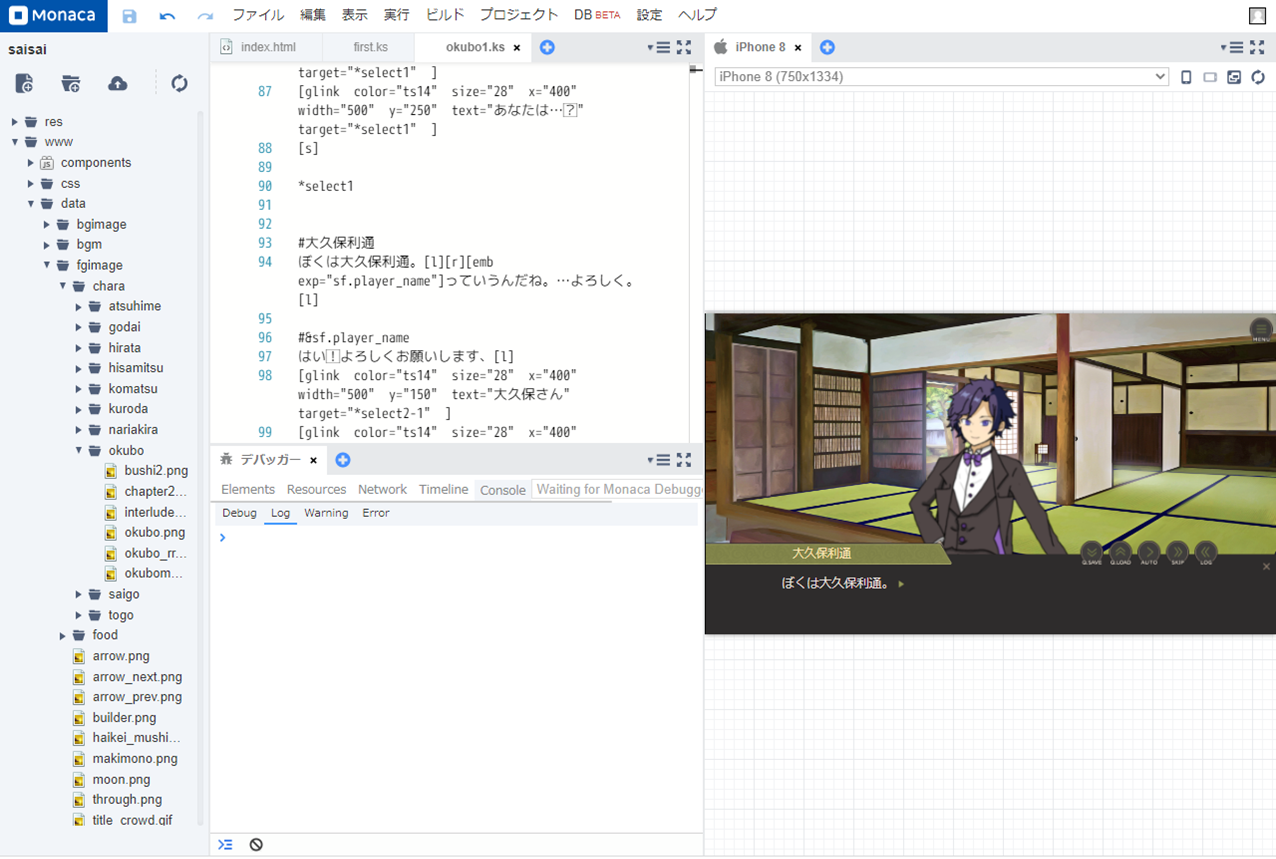This screenshot has height=859, width=1276.
Task: Filter console by Error
Action: (x=376, y=513)
